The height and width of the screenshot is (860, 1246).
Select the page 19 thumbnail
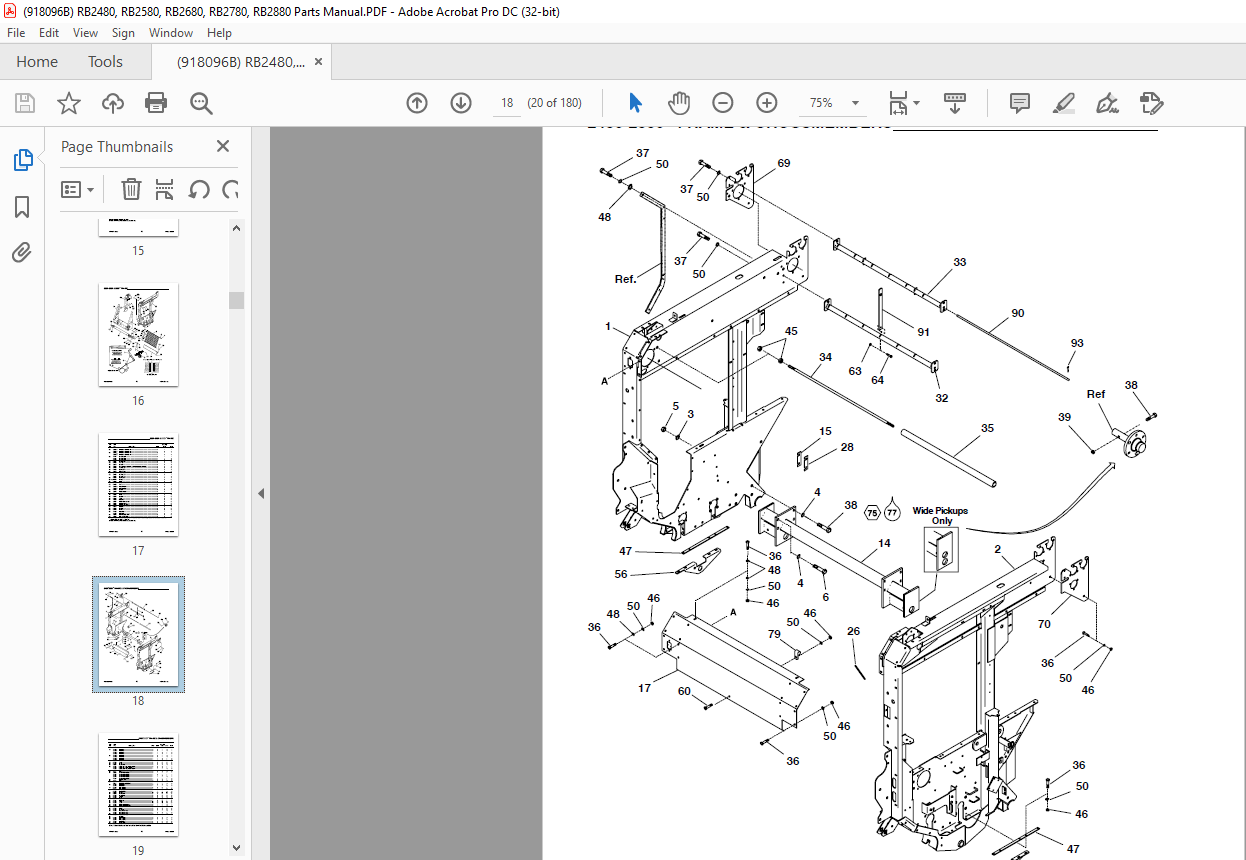138,785
